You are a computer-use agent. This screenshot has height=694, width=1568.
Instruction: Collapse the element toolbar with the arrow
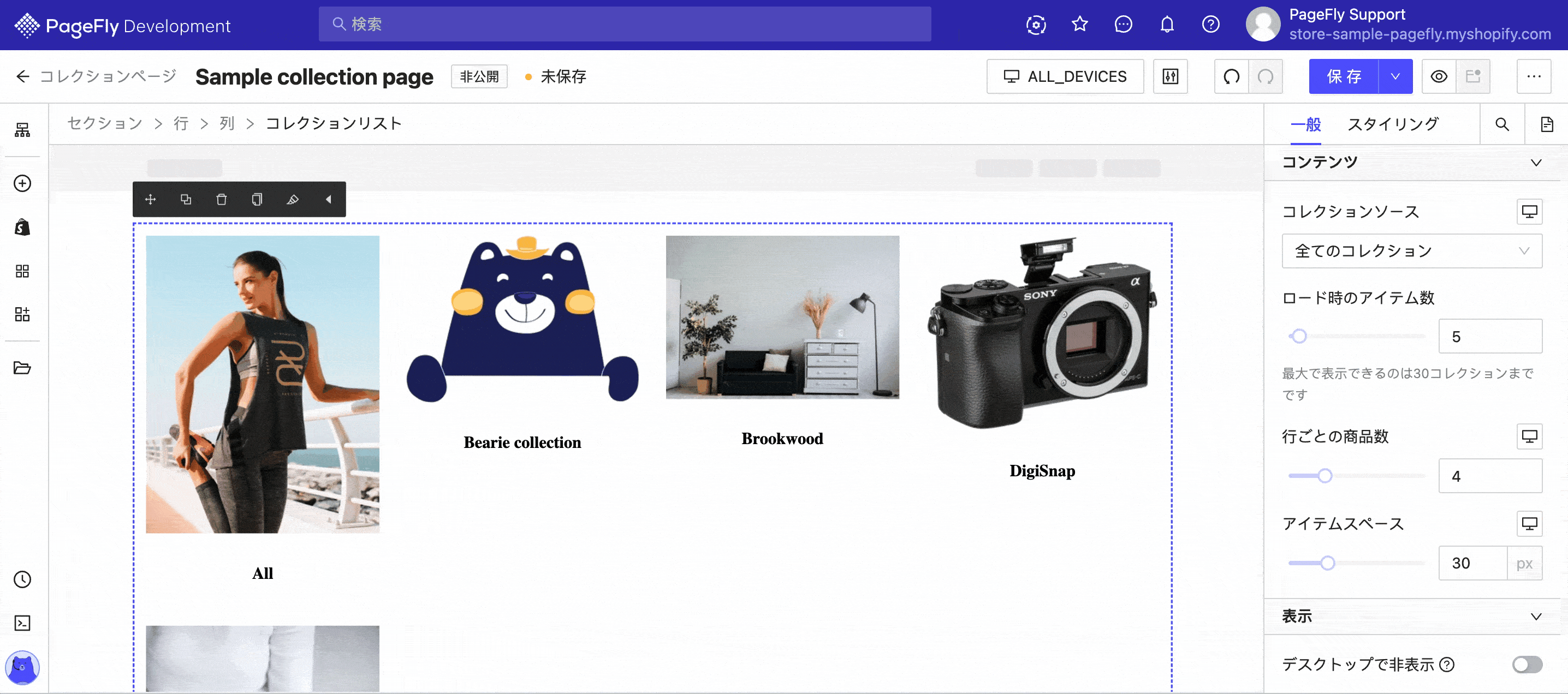[x=329, y=200]
